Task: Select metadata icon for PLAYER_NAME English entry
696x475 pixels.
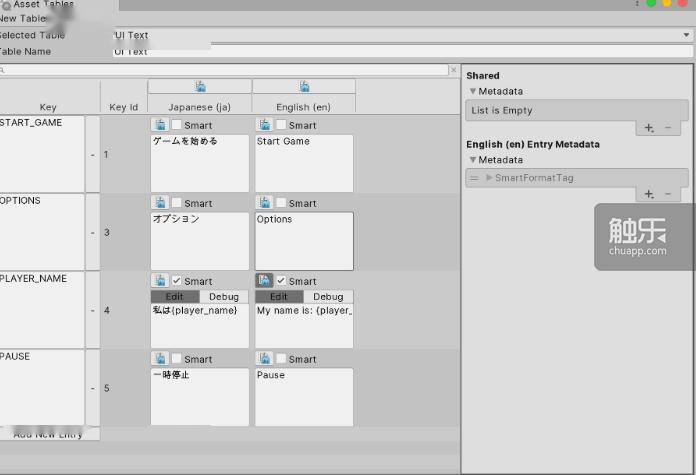Action: [x=264, y=281]
